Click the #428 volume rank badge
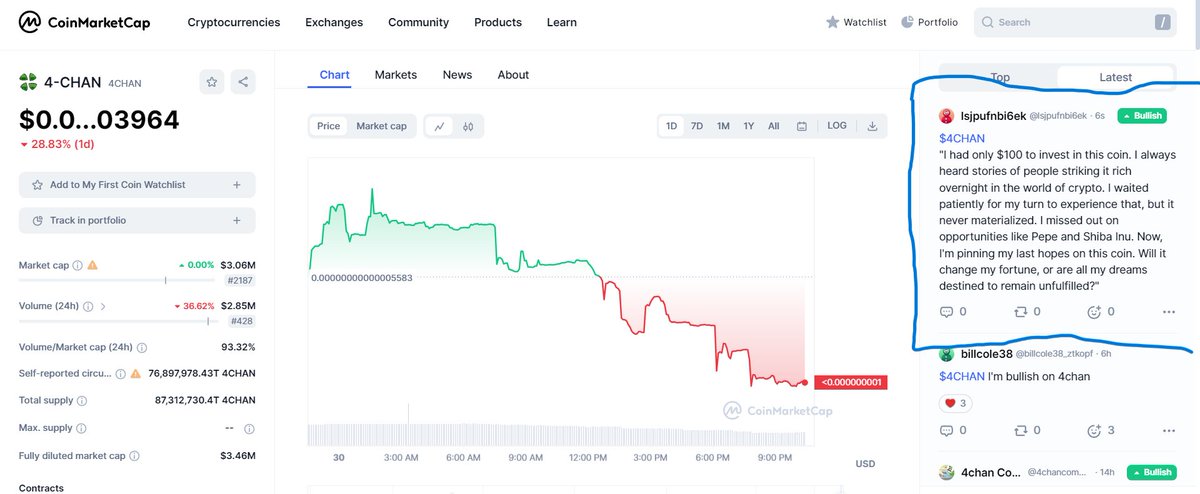Screen dimensions: 1200x494 242,322
